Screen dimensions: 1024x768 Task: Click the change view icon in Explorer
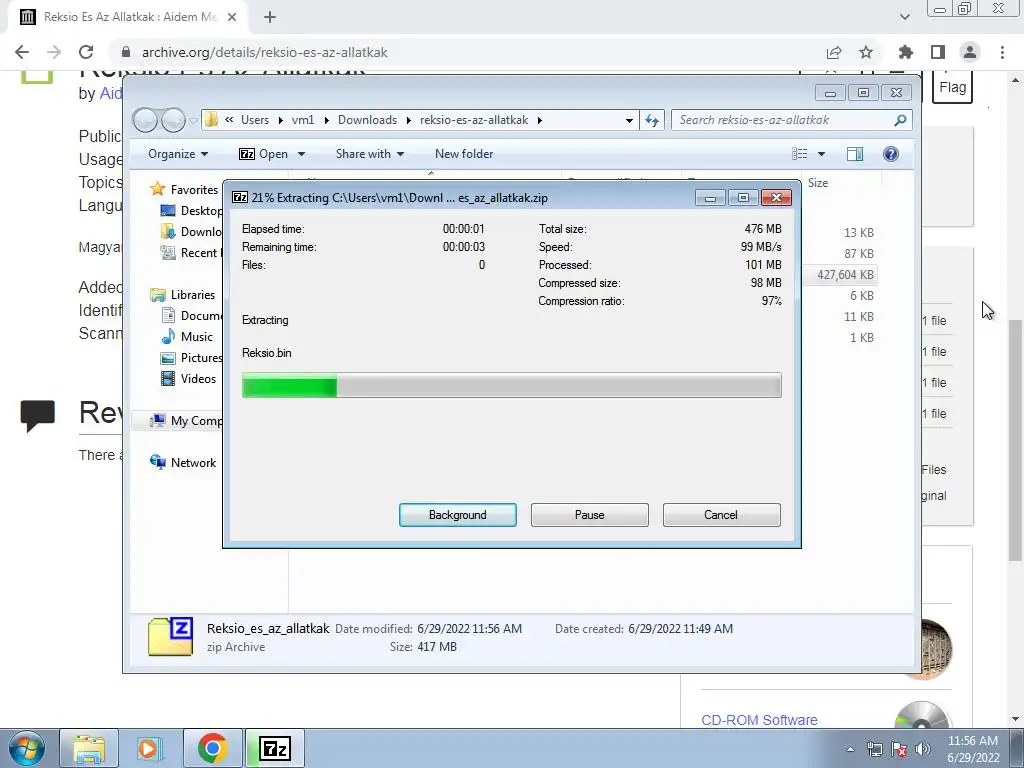coord(799,153)
